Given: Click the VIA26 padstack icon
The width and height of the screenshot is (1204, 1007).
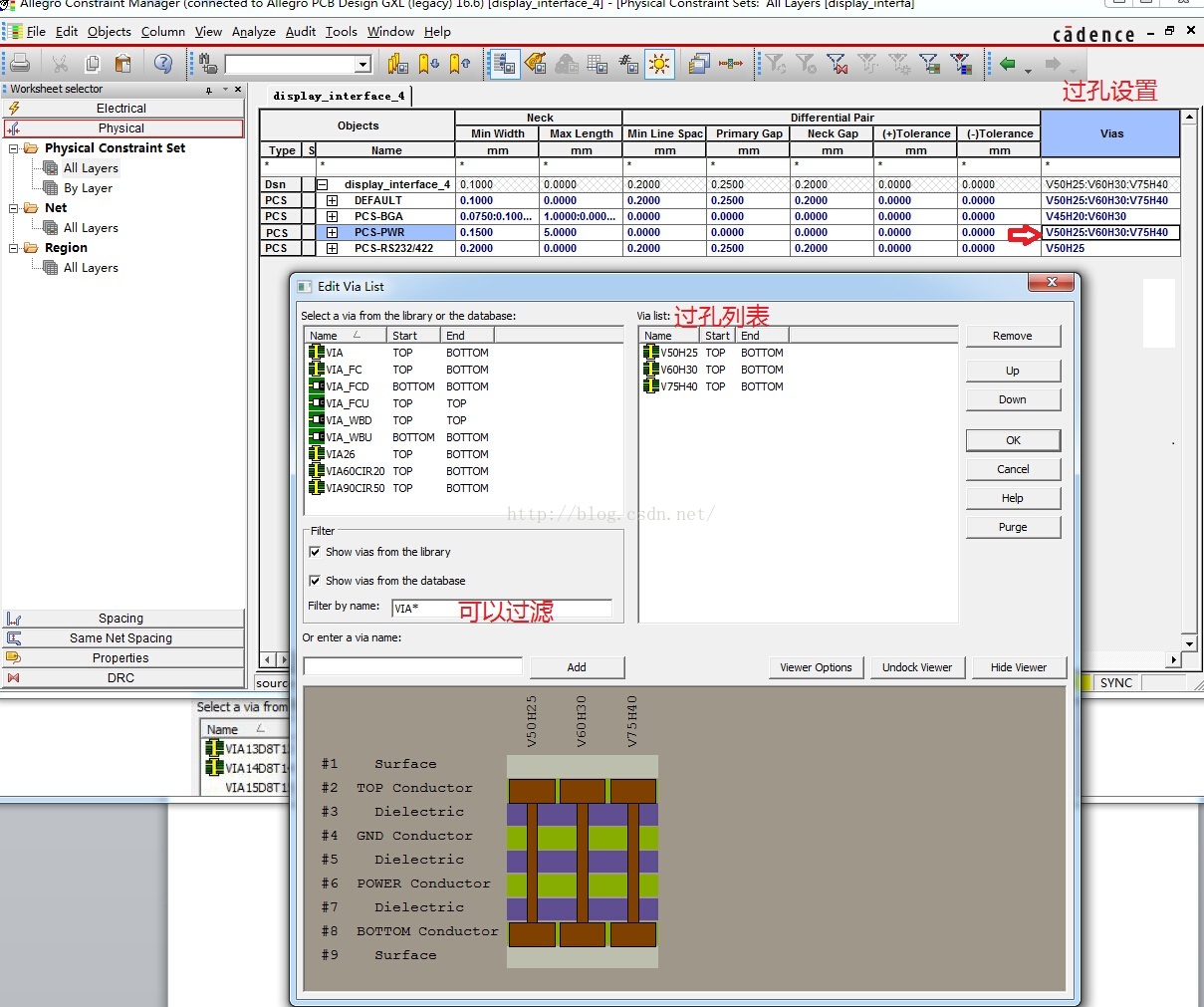Looking at the screenshot, I should pos(317,454).
